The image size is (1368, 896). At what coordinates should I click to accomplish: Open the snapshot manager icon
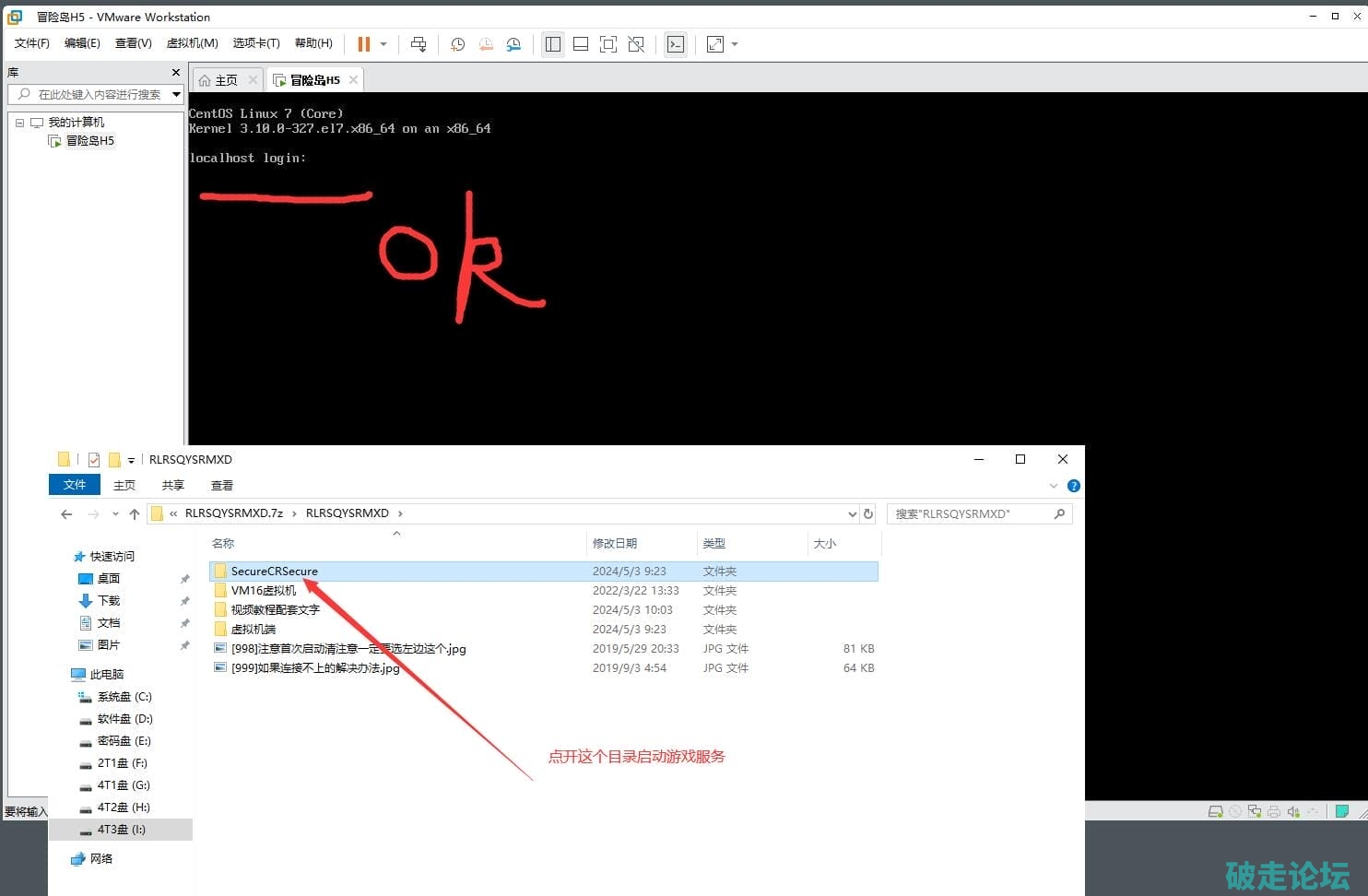(513, 44)
